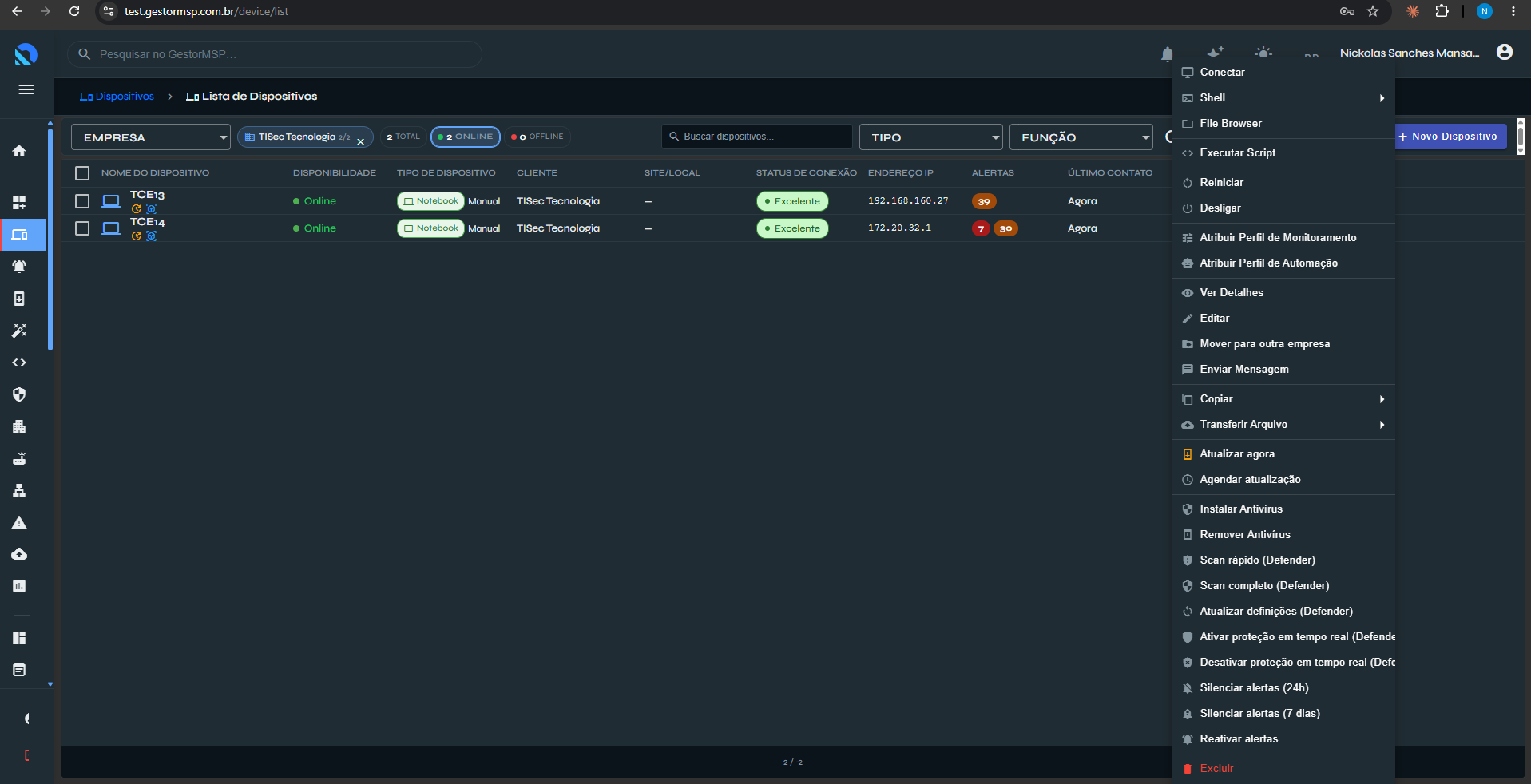Viewport: 1531px width, 784px height.
Task: Open the alerts siren icon in the sidebar
Action: pos(19,267)
